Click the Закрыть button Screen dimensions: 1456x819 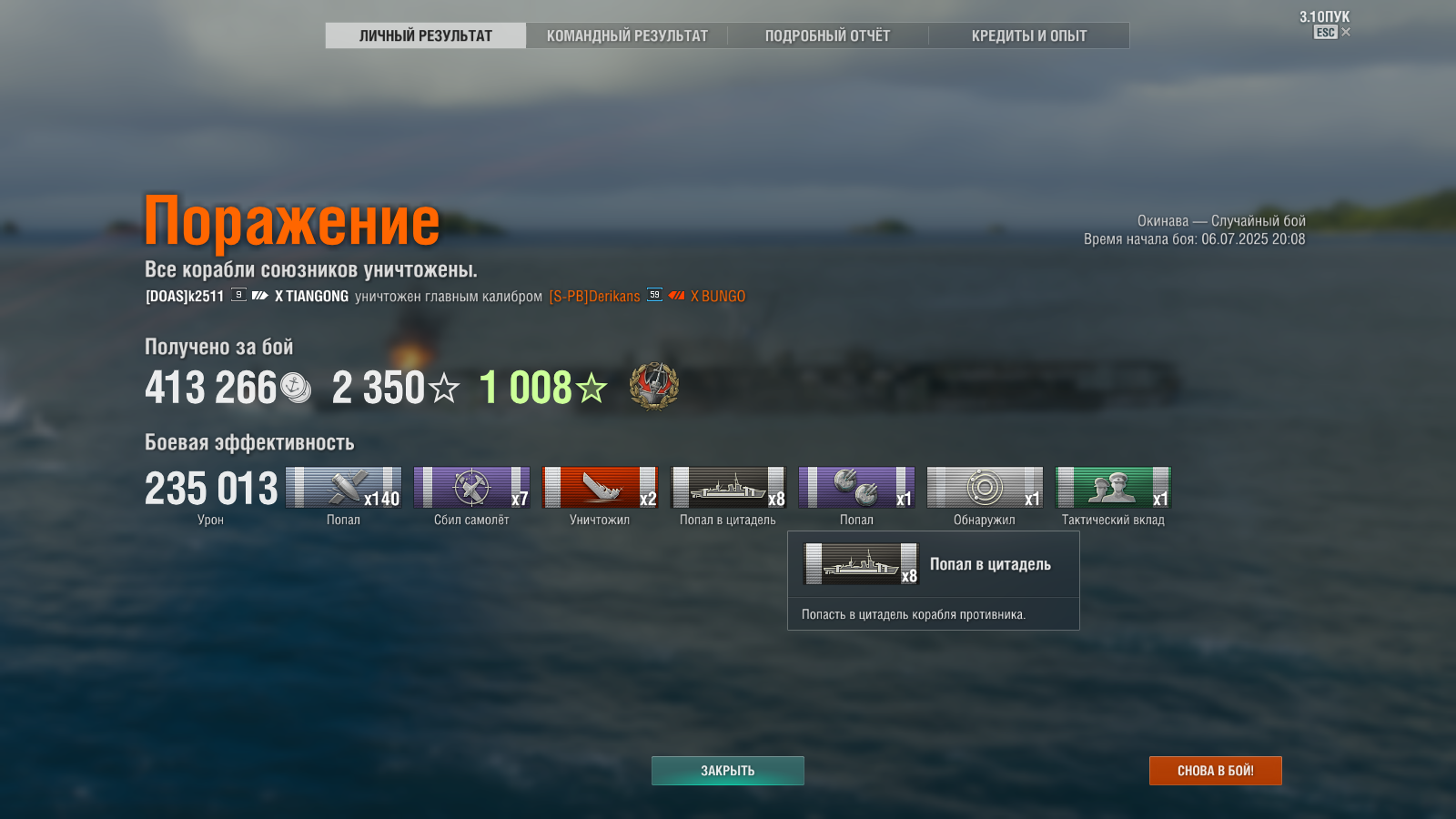(x=728, y=771)
